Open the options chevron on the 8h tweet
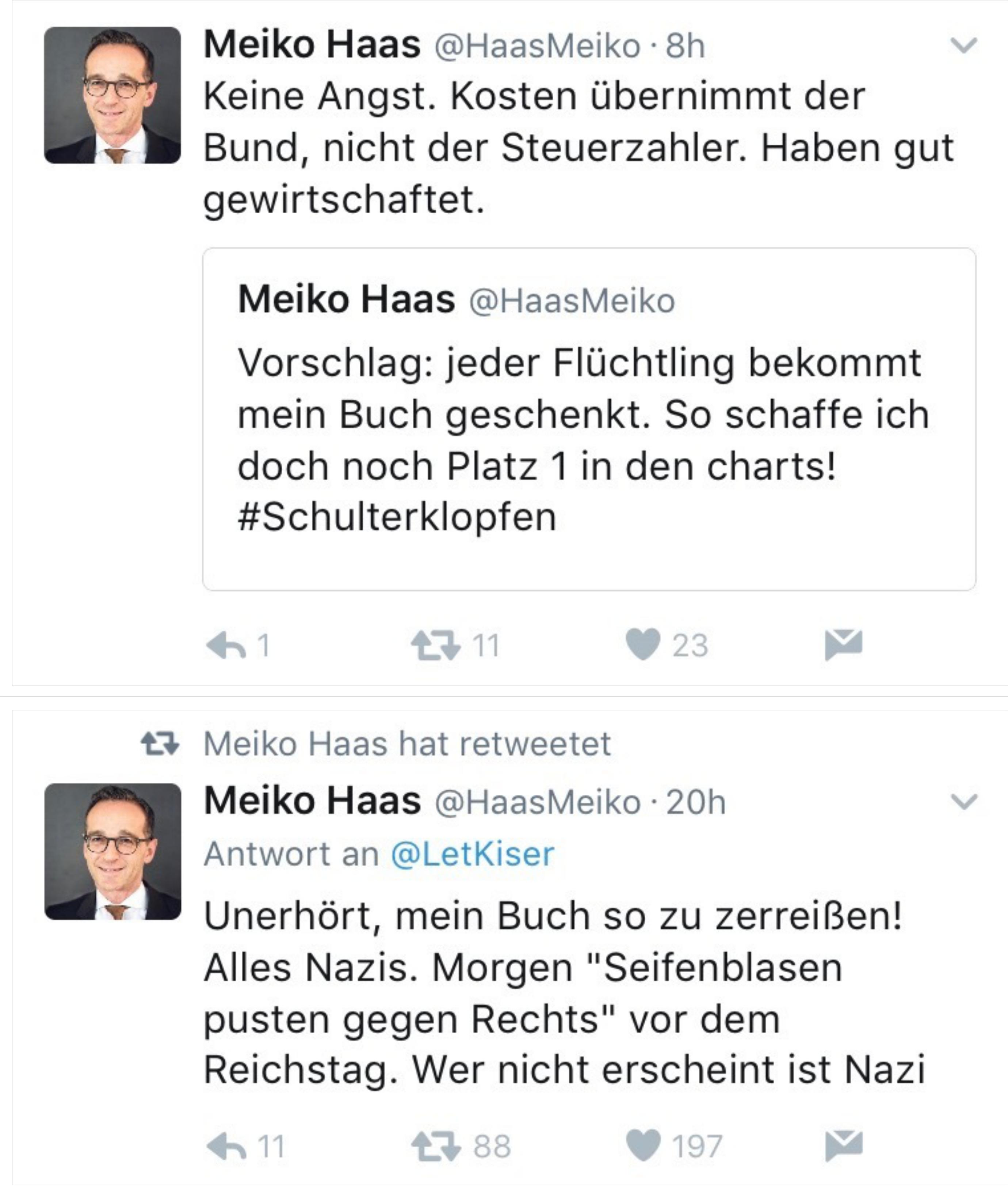The image size is (1008, 1198). pyautogui.click(x=964, y=46)
